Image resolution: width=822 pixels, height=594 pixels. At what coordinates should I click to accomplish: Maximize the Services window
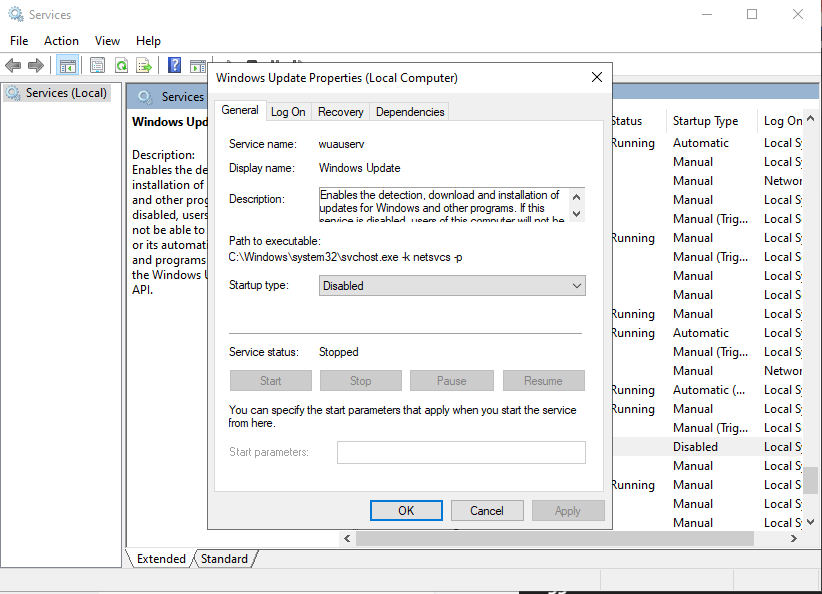tap(752, 14)
